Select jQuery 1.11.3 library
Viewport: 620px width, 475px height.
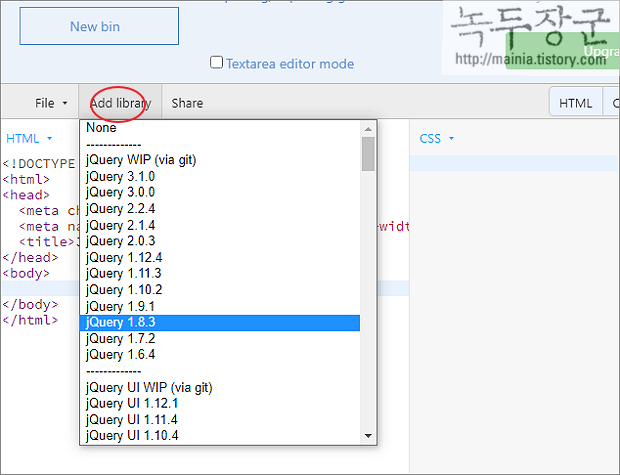pyautogui.click(x=220, y=273)
